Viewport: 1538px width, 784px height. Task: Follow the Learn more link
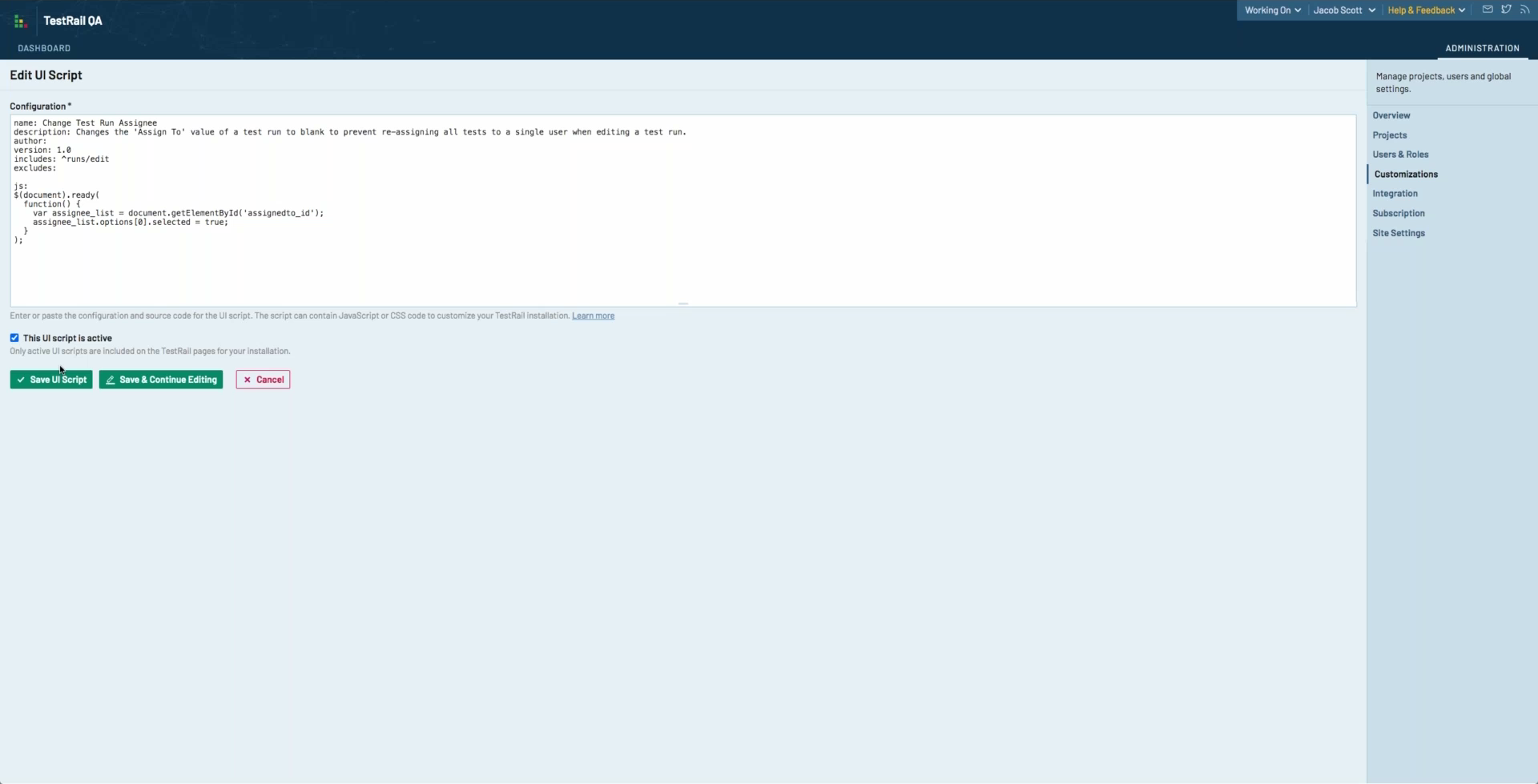(x=593, y=316)
